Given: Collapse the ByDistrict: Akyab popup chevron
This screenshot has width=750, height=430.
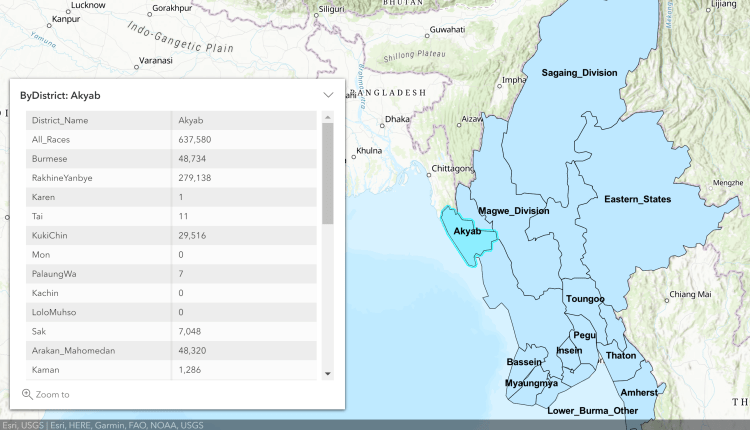Looking at the screenshot, I should pos(328,95).
